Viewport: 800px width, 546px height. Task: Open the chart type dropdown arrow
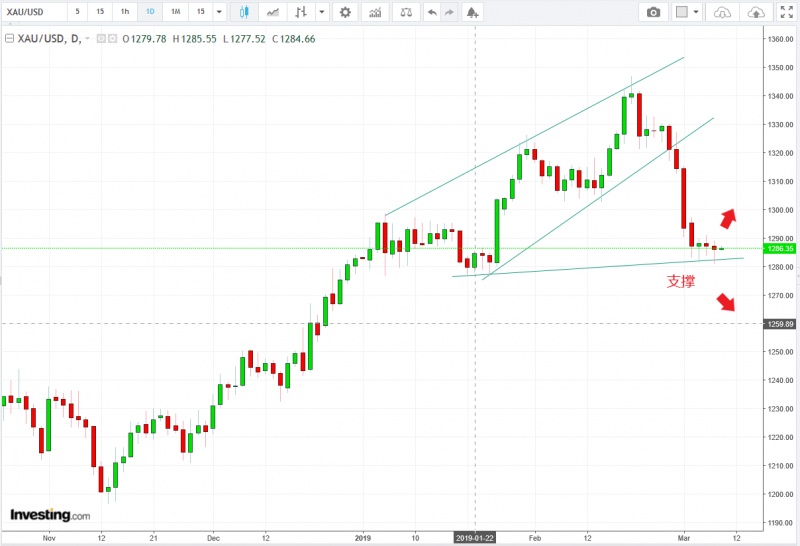coord(320,12)
